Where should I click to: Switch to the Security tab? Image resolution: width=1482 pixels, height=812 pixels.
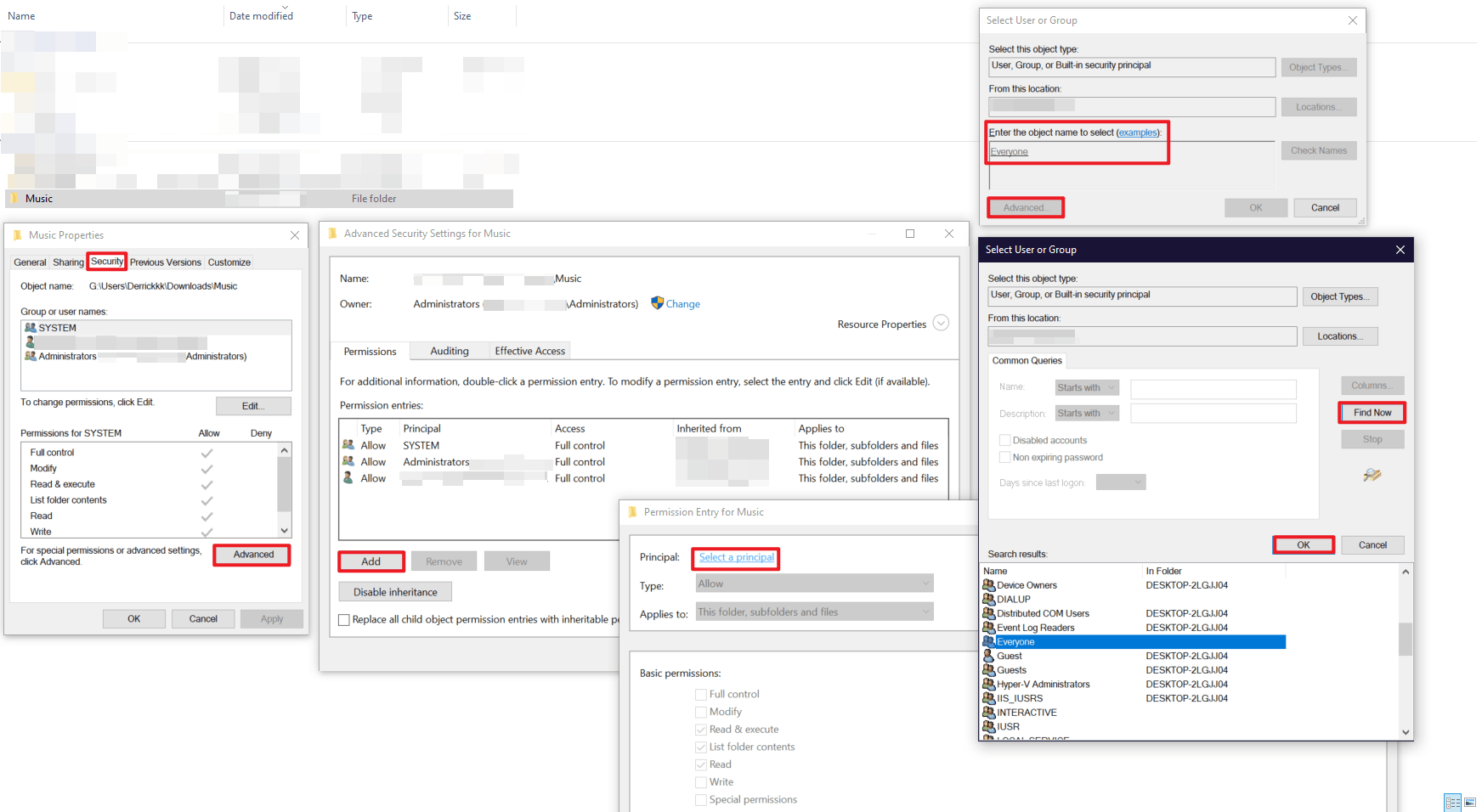(107, 261)
